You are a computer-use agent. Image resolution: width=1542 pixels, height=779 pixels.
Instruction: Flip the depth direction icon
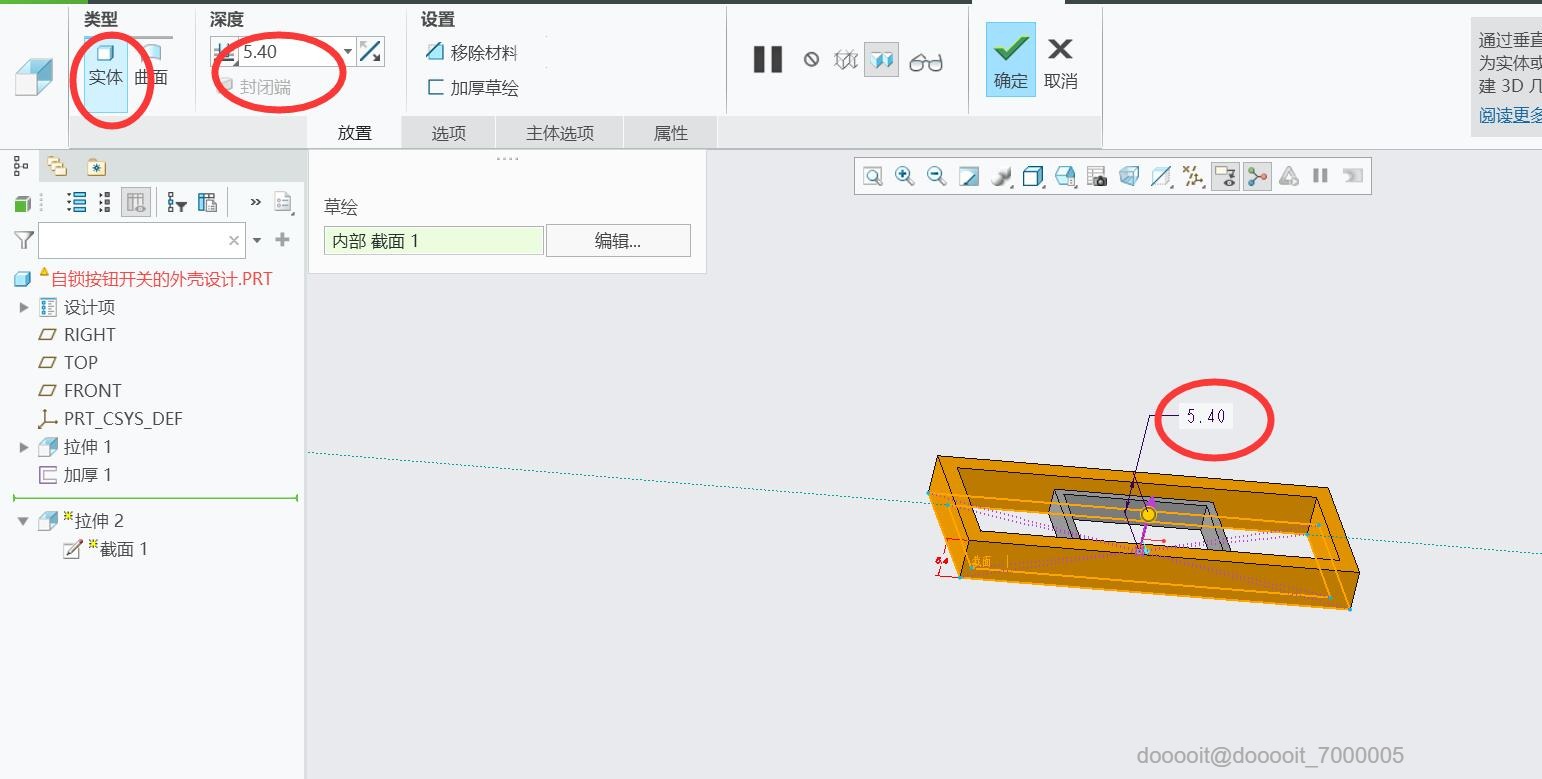tap(370, 52)
